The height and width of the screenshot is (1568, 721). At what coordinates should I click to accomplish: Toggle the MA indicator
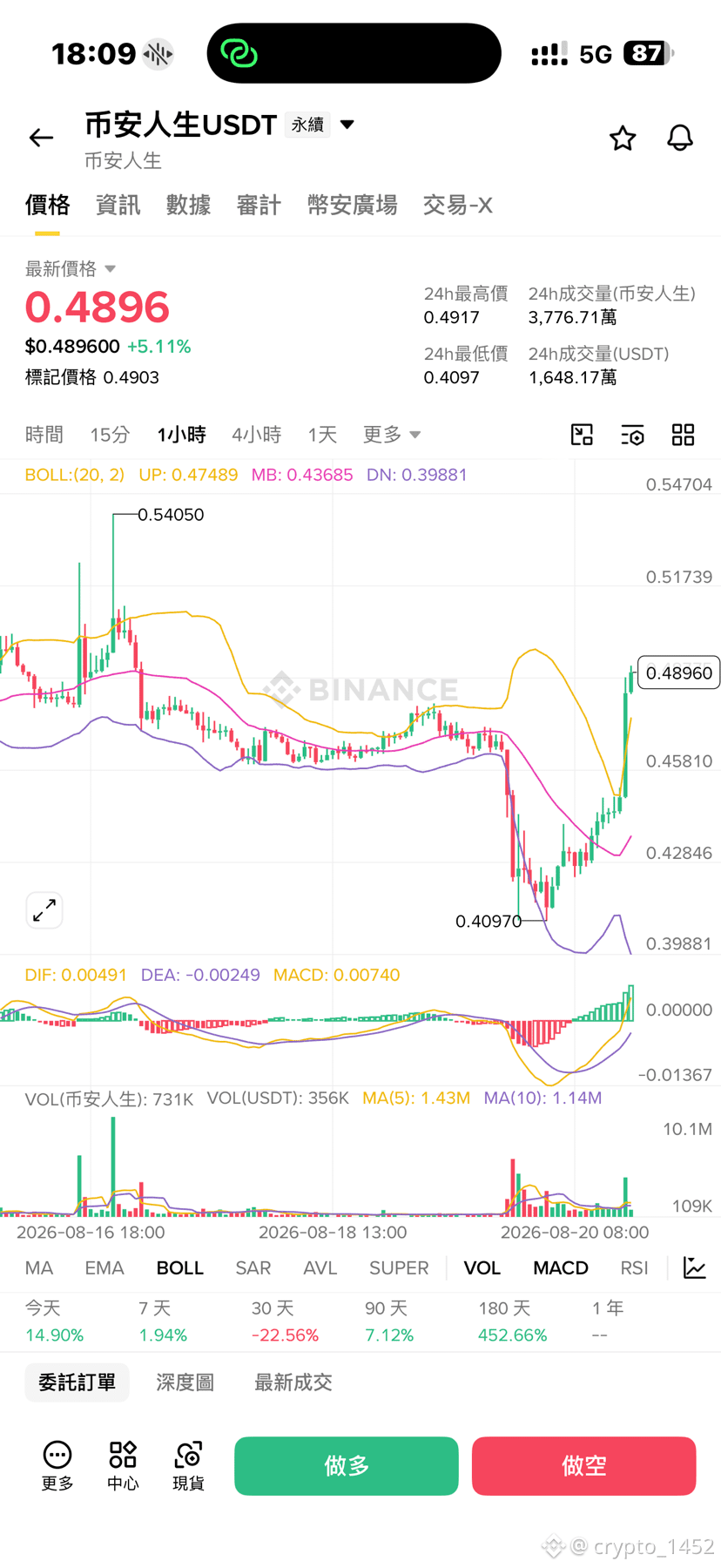pyautogui.click(x=39, y=1268)
